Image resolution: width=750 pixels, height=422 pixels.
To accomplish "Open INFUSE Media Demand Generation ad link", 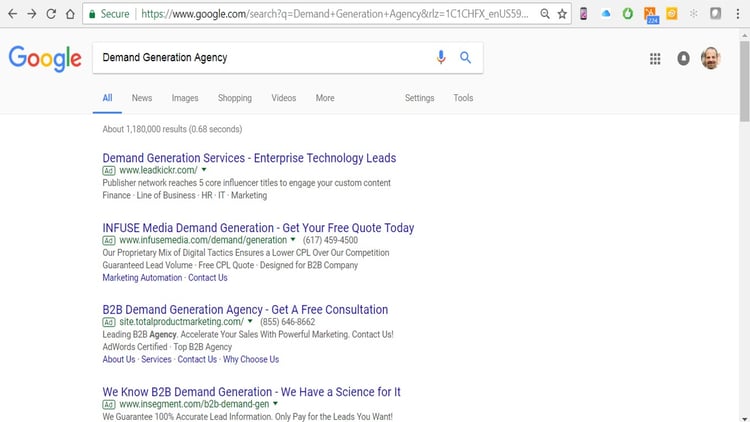I will (x=258, y=228).
